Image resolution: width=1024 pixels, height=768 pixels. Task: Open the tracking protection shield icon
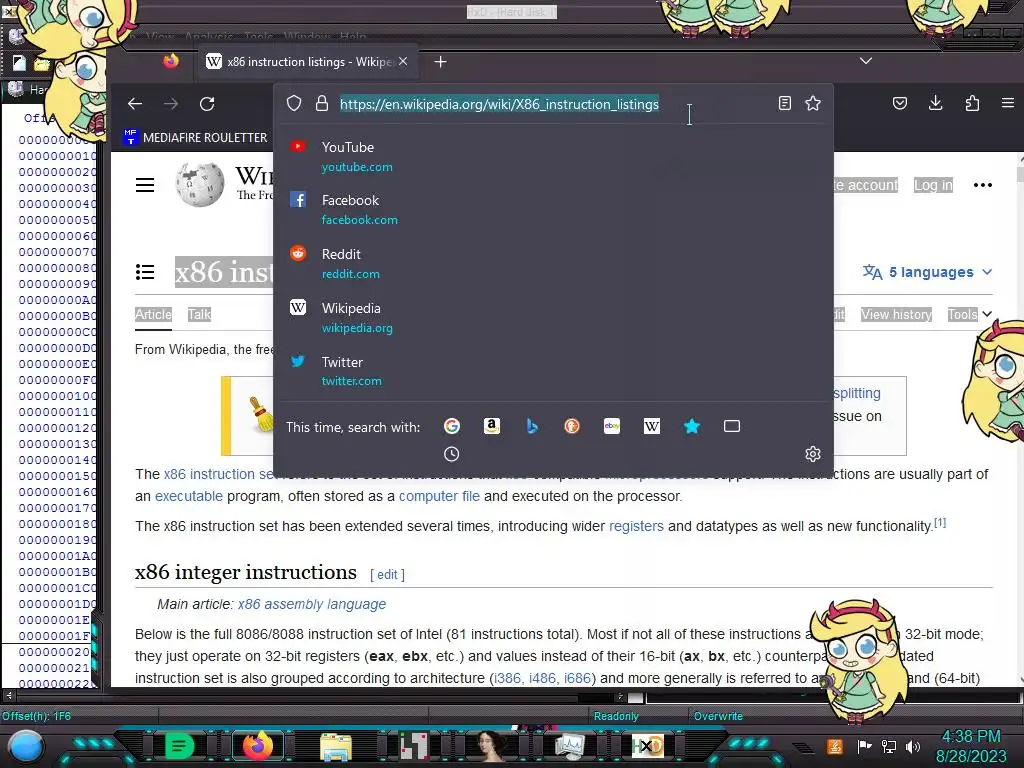294,103
